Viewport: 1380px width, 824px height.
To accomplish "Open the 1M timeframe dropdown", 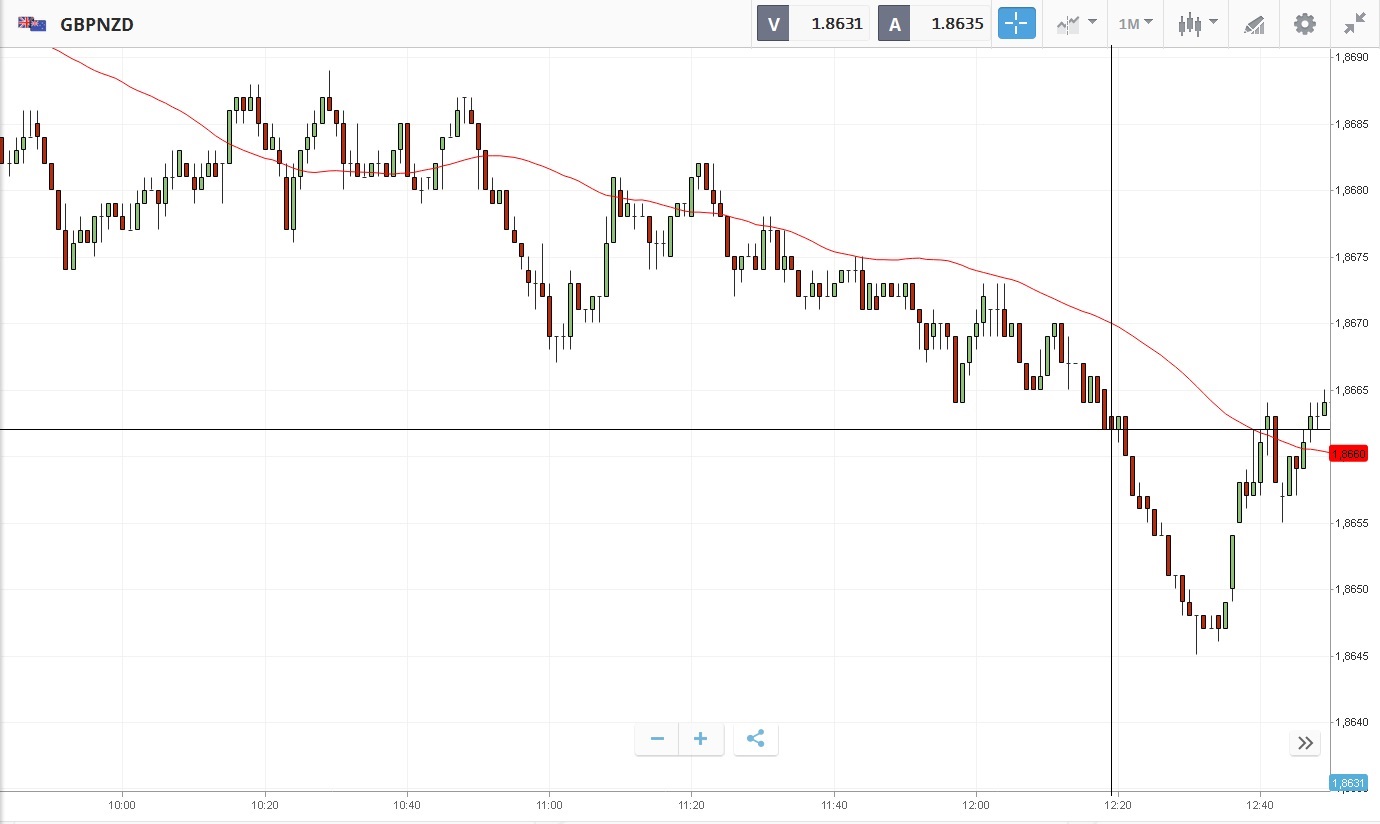I will [1135, 24].
